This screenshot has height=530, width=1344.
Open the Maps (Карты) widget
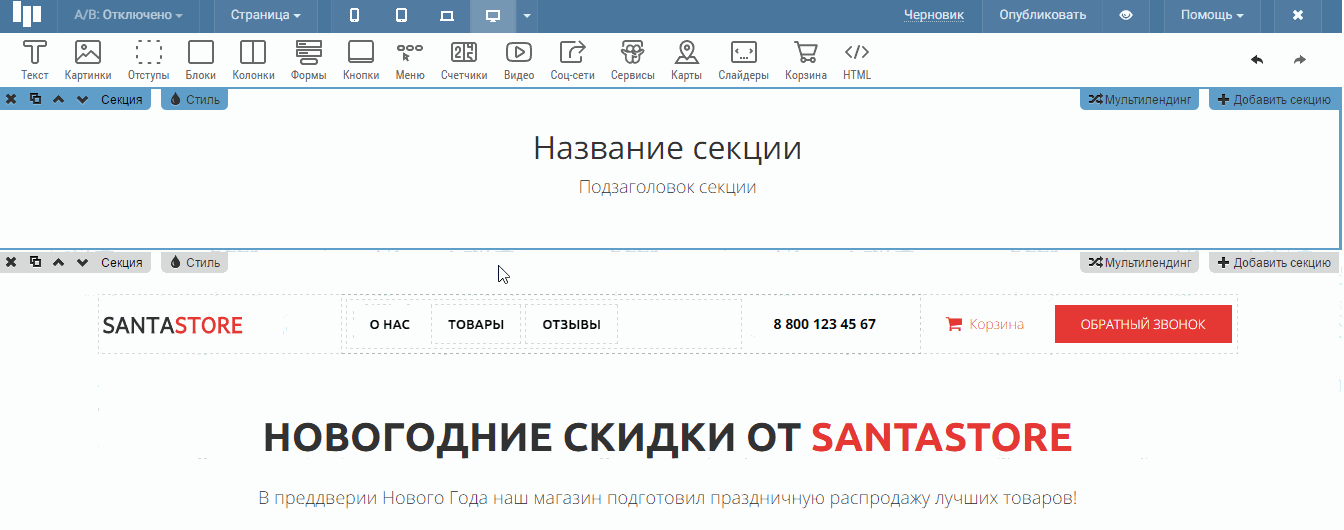pos(686,60)
